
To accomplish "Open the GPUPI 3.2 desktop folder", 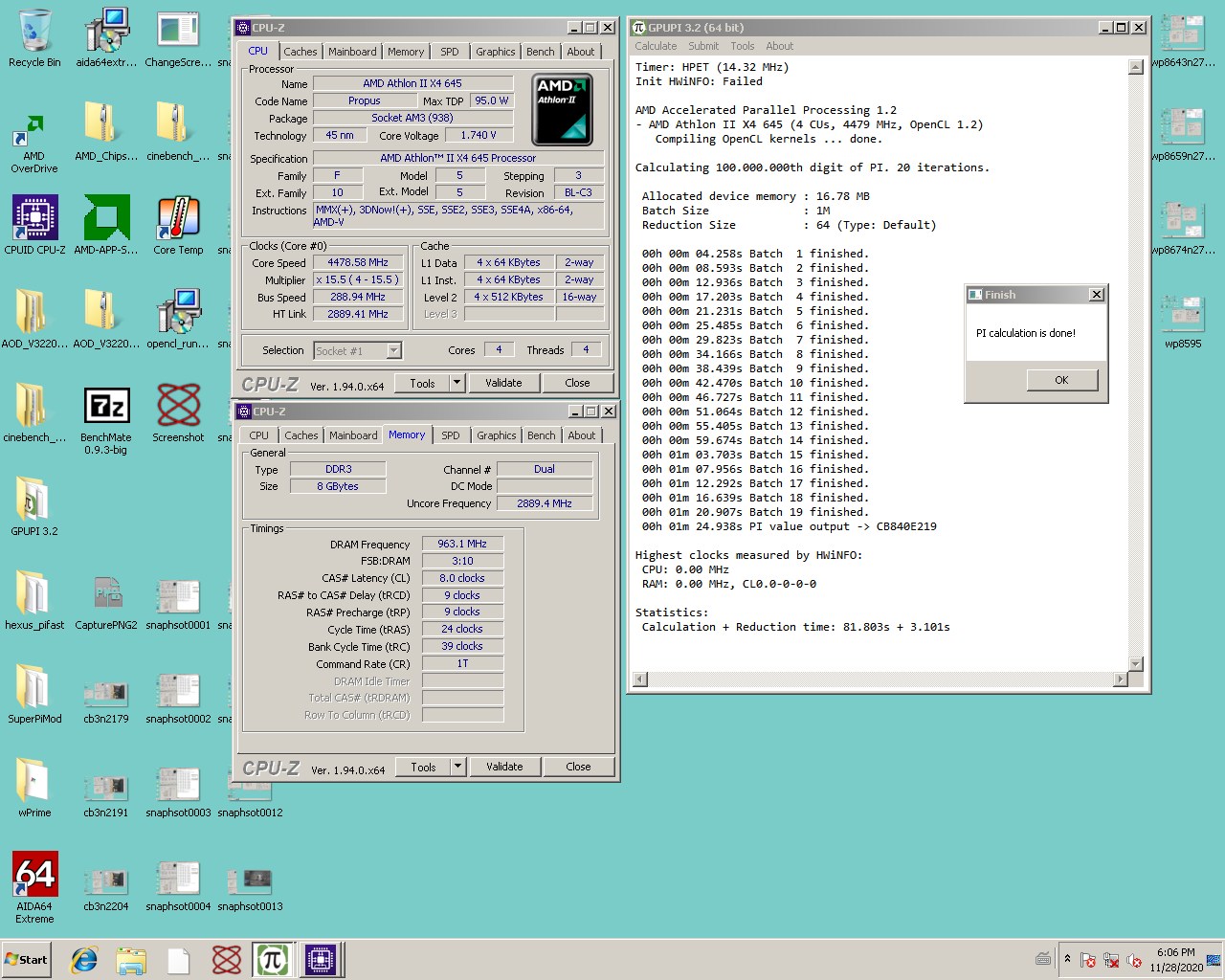I will tap(34, 507).
